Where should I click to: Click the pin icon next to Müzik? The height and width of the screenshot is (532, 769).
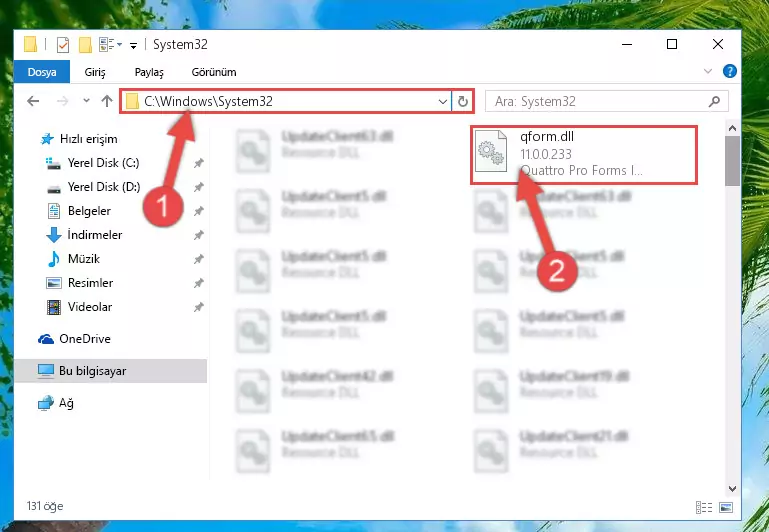coord(198,259)
